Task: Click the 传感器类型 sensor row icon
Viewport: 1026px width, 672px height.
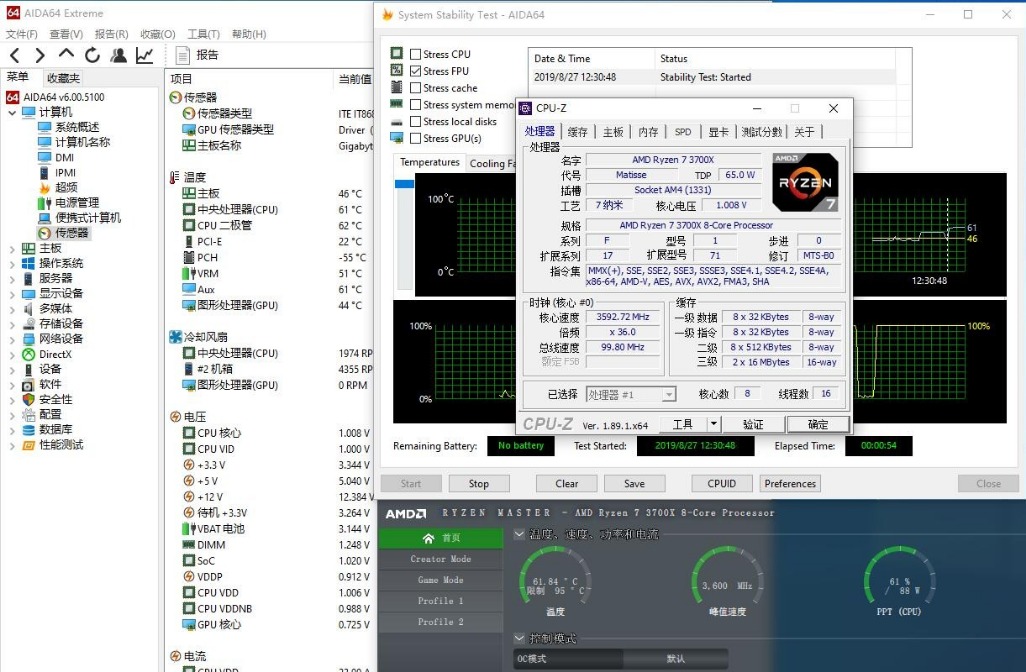Action: tap(188, 113)
